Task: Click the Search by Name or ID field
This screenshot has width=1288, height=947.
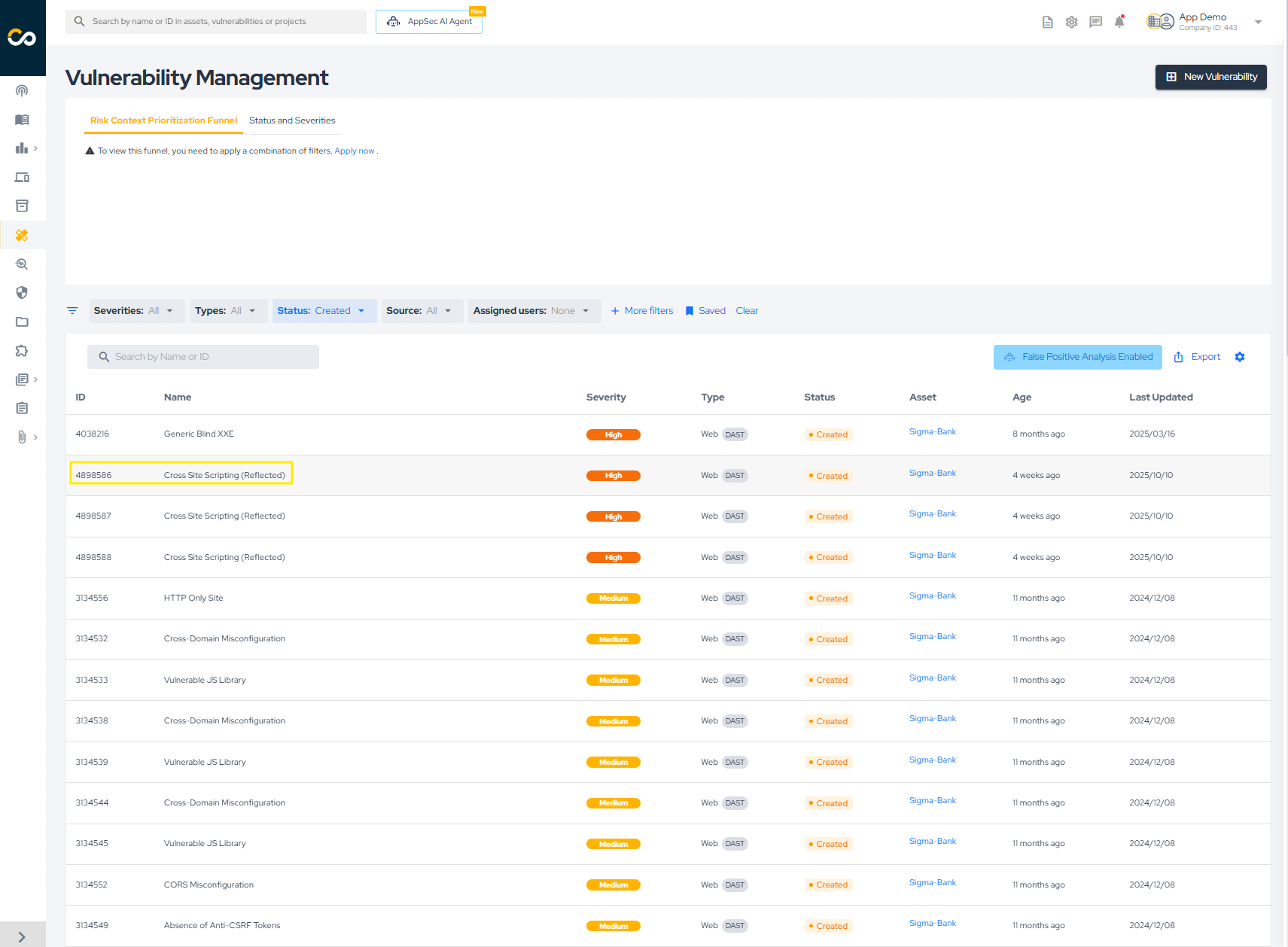Action: [203, 357]
